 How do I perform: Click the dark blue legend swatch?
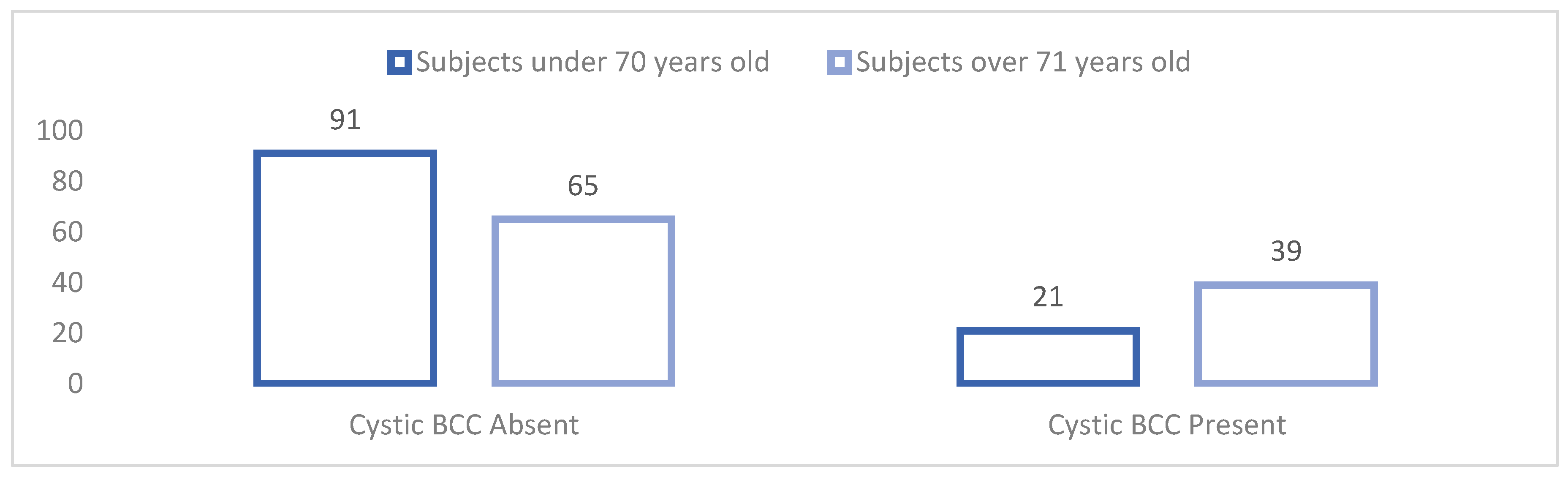click(x=399, y=62)
